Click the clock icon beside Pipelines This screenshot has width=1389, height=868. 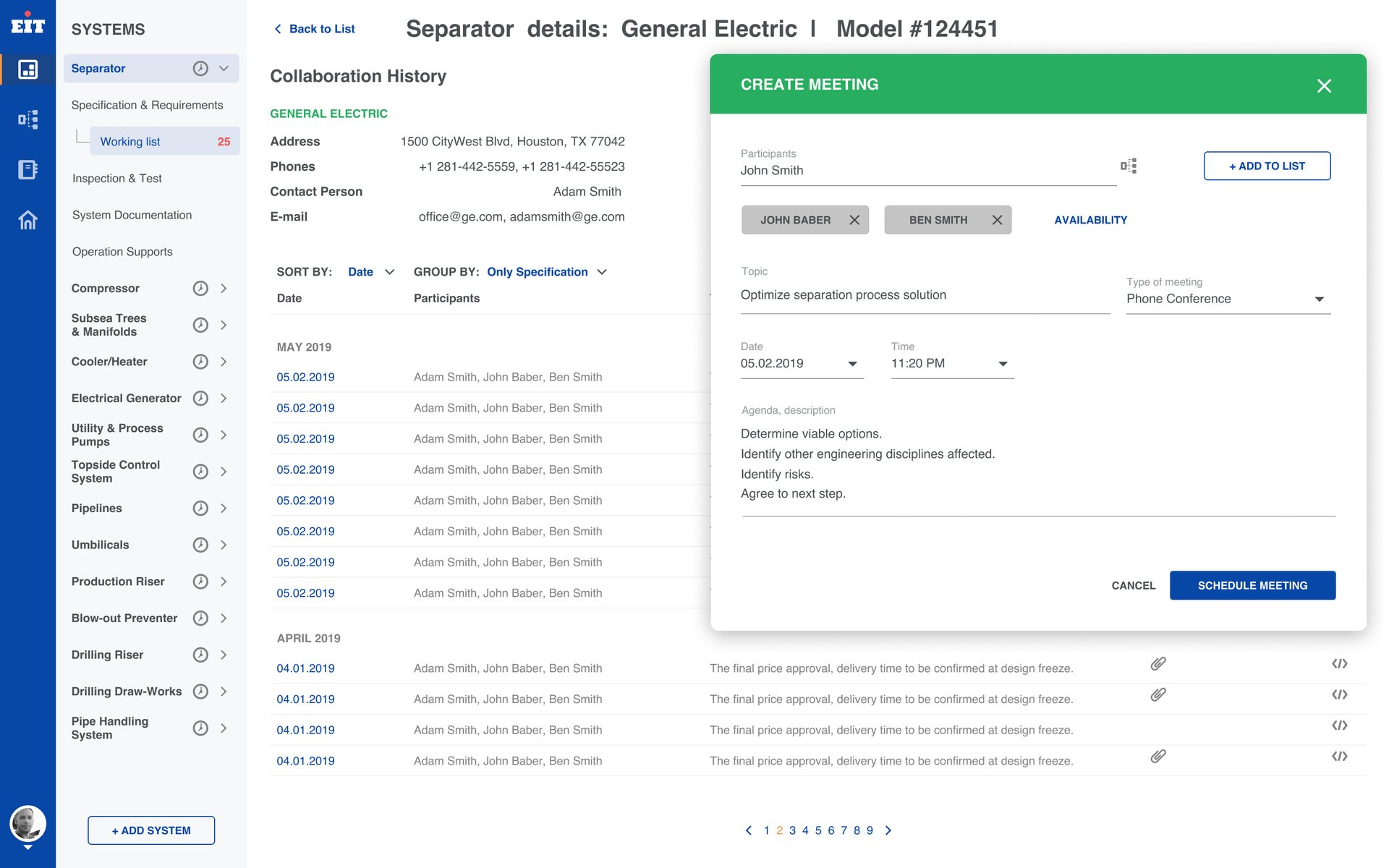click(x=200, y=509)
